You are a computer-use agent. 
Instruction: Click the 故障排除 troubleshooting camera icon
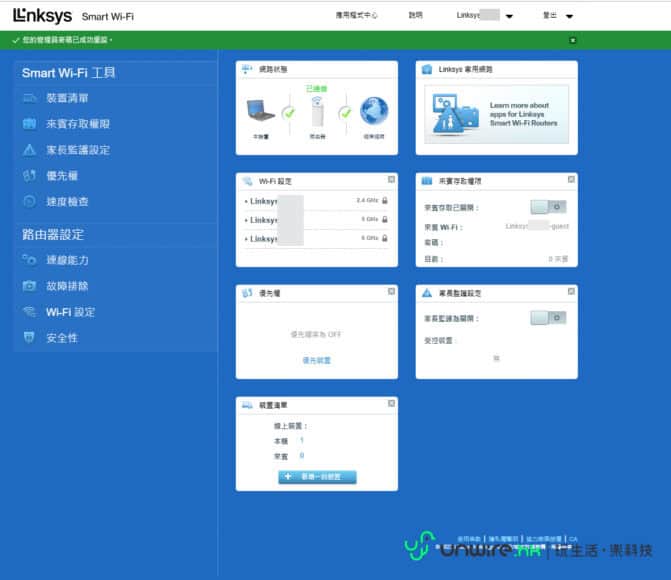pos(29,286)
